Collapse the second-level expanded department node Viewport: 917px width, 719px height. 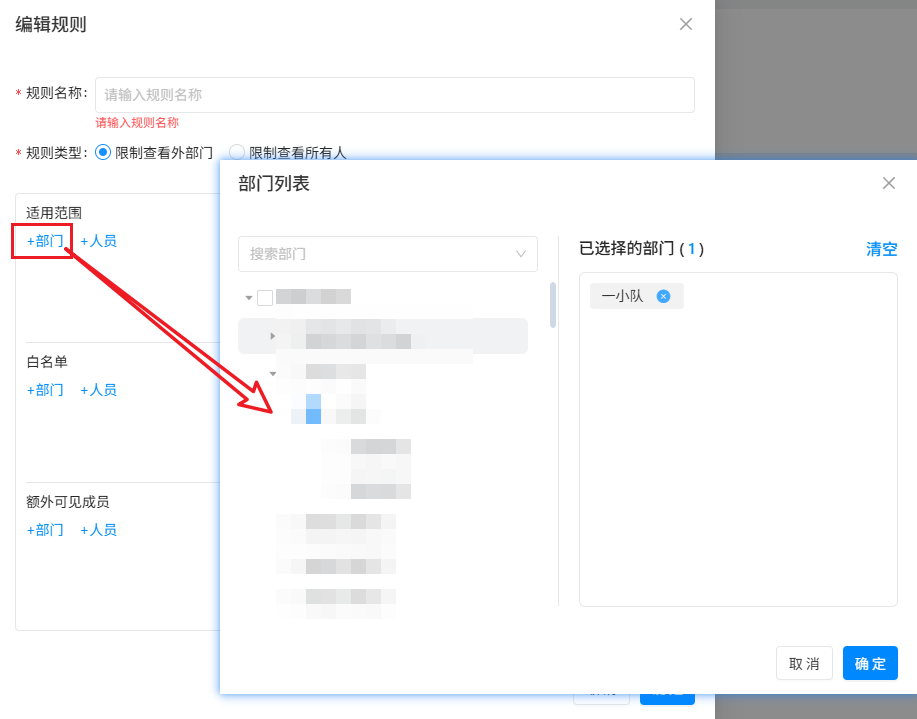[x=272, y=373]
